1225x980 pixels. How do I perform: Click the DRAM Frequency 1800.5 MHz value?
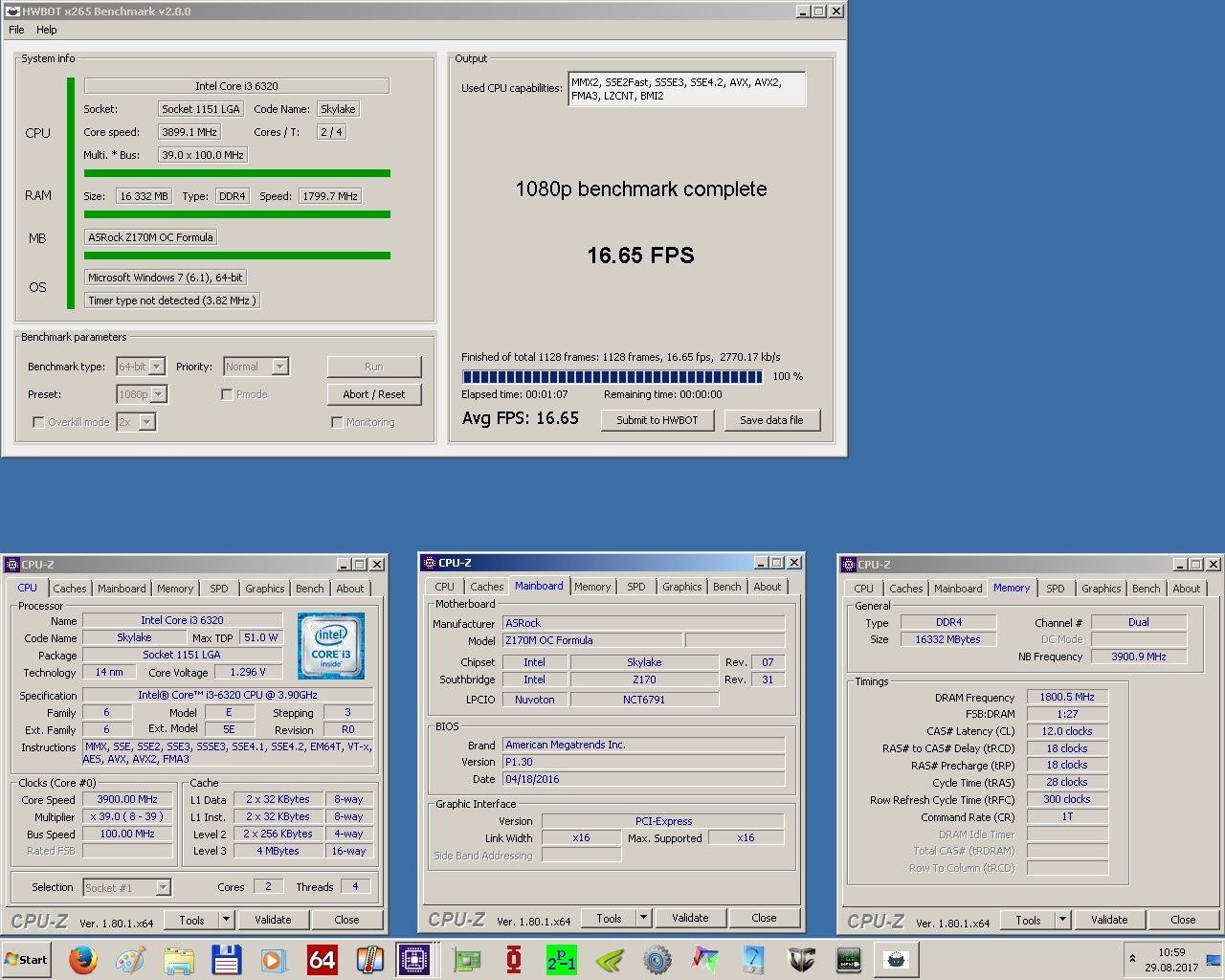click(1067, 697)
